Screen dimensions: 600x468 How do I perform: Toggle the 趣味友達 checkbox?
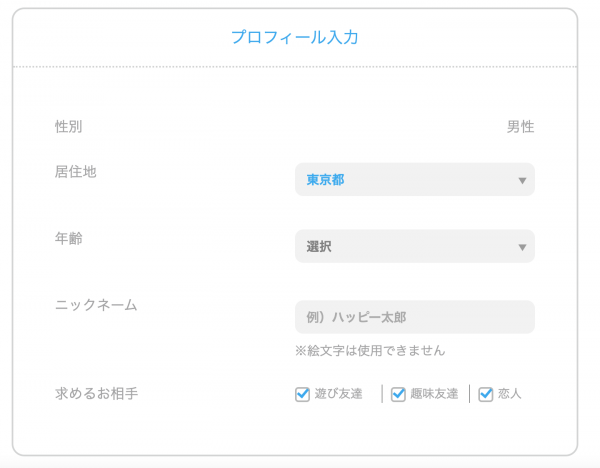[398, 394]
